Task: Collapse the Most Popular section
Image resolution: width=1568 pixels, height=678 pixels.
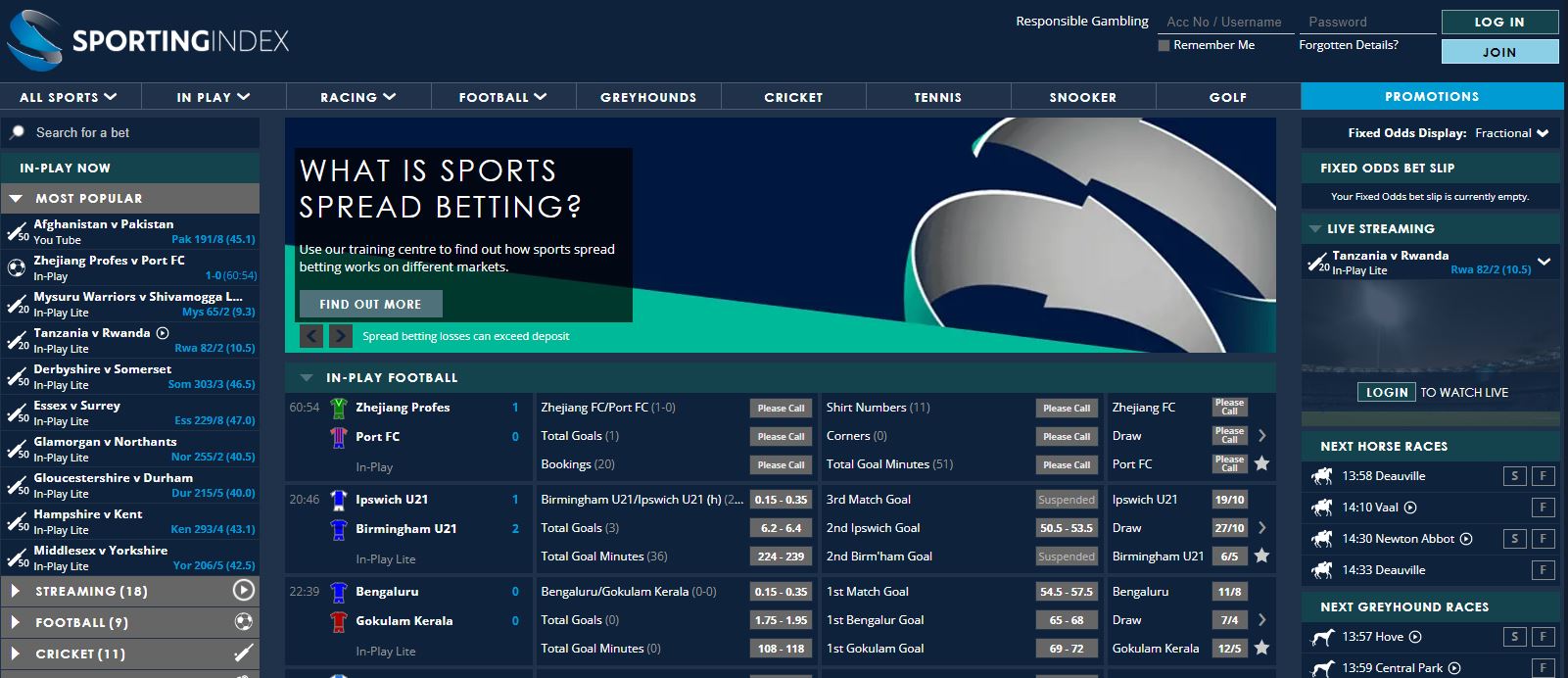Action: 16,198
